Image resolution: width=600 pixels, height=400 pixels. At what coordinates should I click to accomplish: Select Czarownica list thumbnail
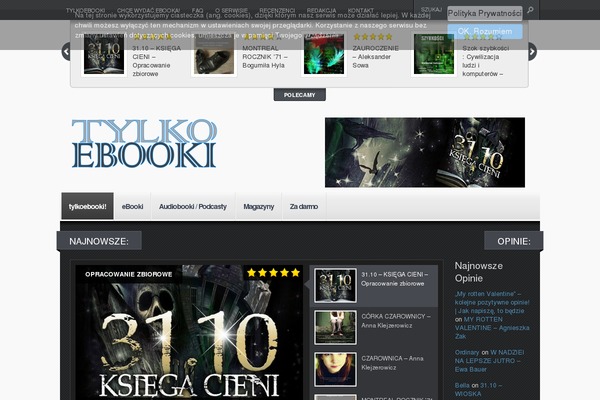pyautogui.click(x=335, y=370)
